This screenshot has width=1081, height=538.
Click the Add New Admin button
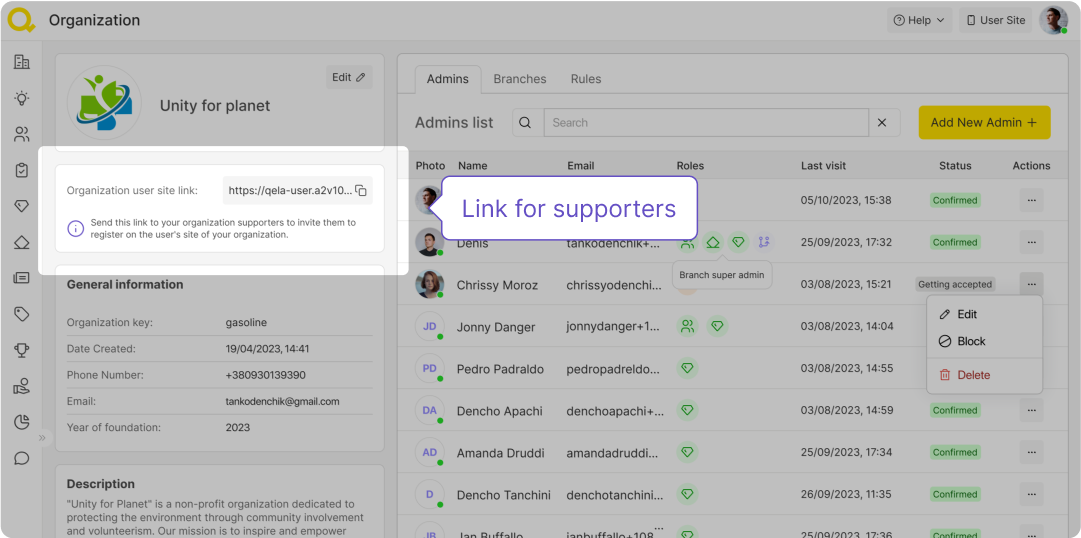click(984, 123)
